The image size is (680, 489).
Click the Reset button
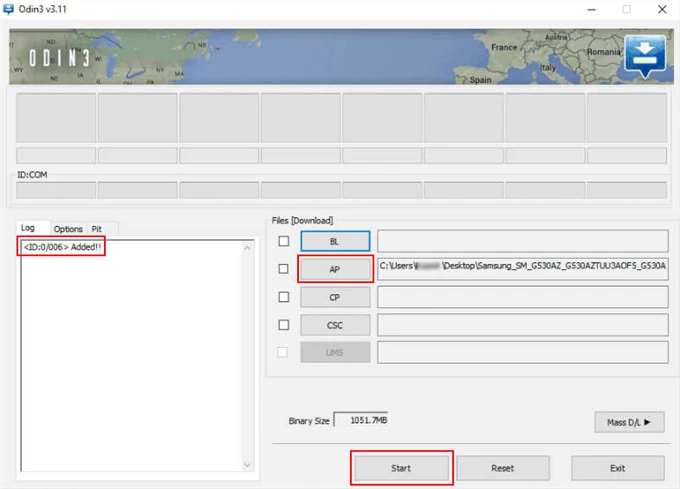click(x=502, y=467)
